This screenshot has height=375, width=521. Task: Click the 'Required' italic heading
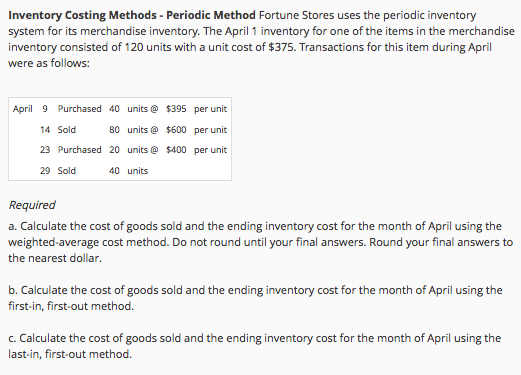point(32,205)
